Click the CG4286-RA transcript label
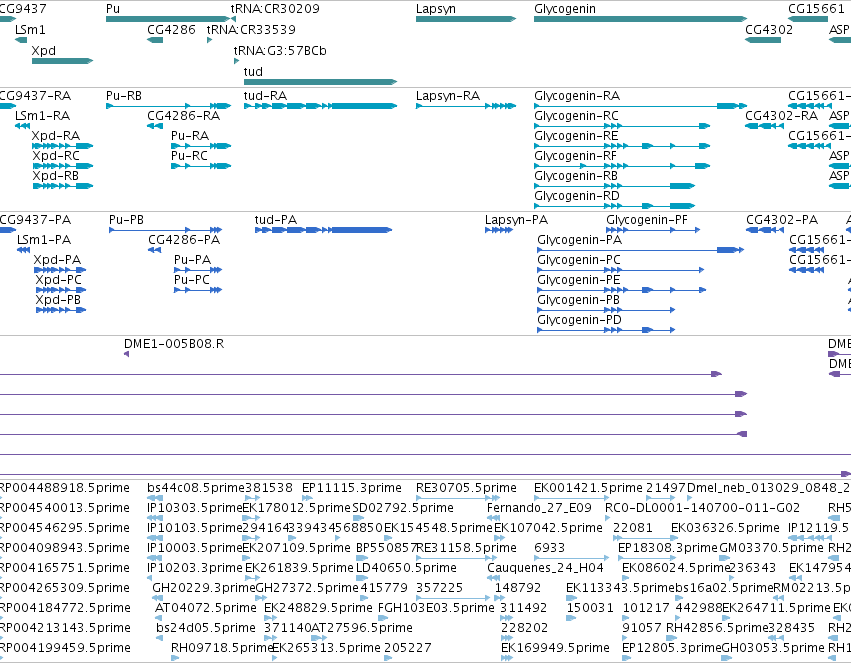851x663 pixels. pos(183,116)
